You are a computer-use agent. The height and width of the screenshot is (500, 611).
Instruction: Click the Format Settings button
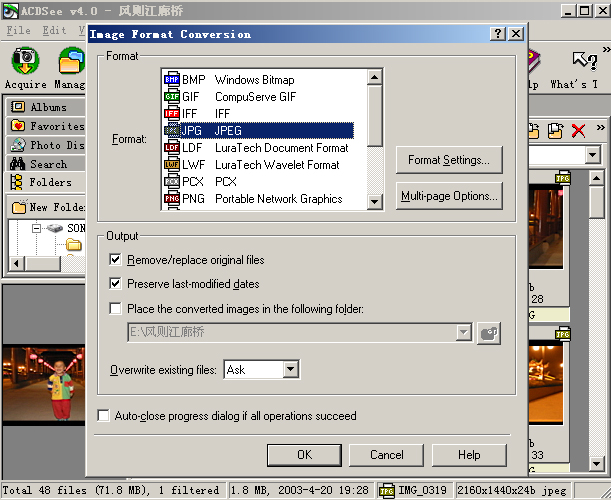click(449, 160)
